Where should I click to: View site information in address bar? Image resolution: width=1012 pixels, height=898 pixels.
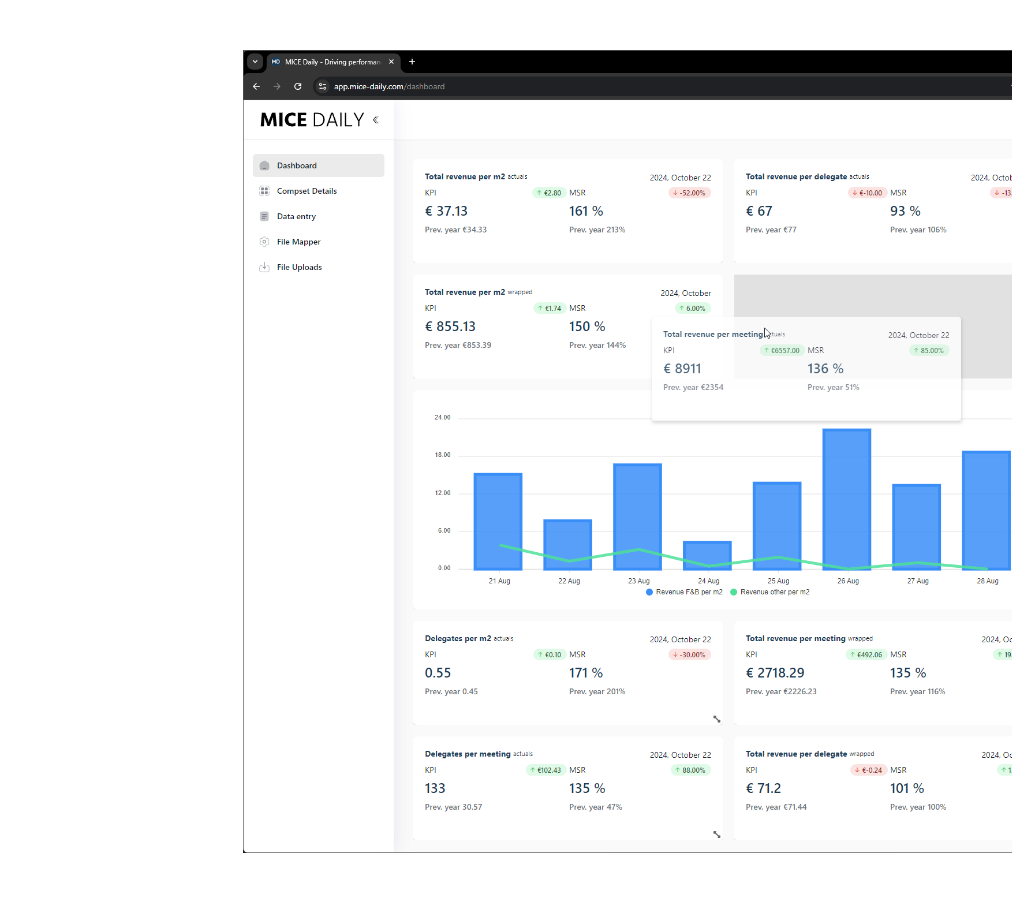322,86
